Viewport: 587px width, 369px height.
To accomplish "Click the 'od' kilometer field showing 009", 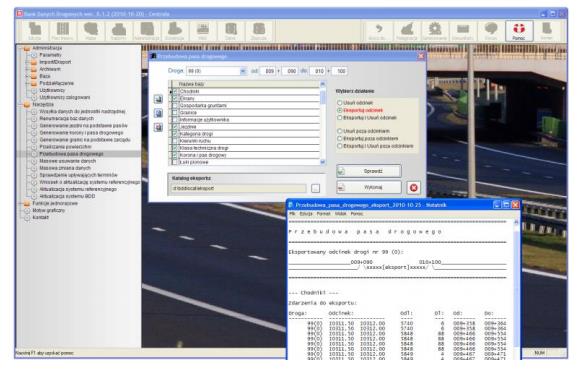I will tap(269, 71).
